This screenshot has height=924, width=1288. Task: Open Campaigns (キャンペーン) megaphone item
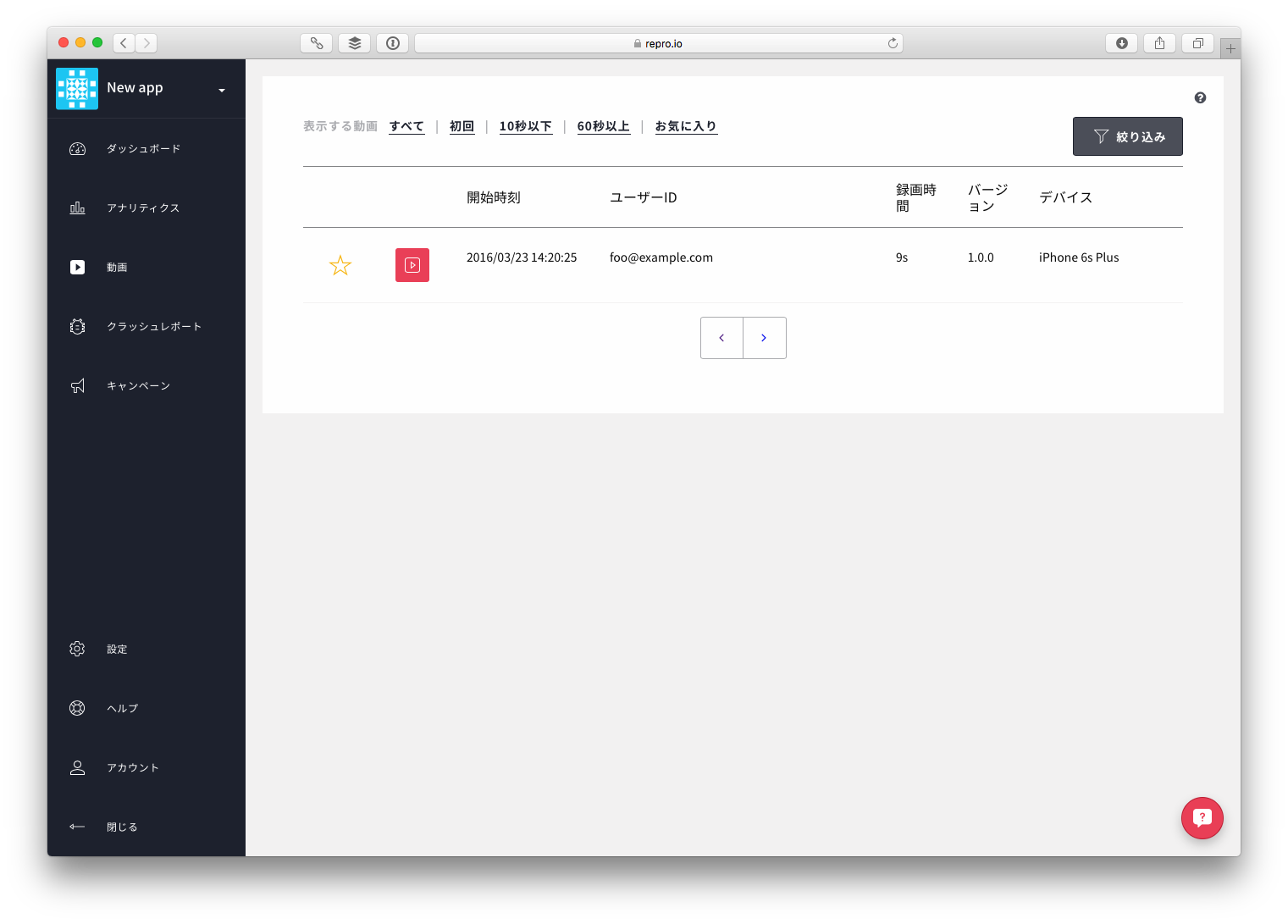pyautogui.click(x=138, y=386)
